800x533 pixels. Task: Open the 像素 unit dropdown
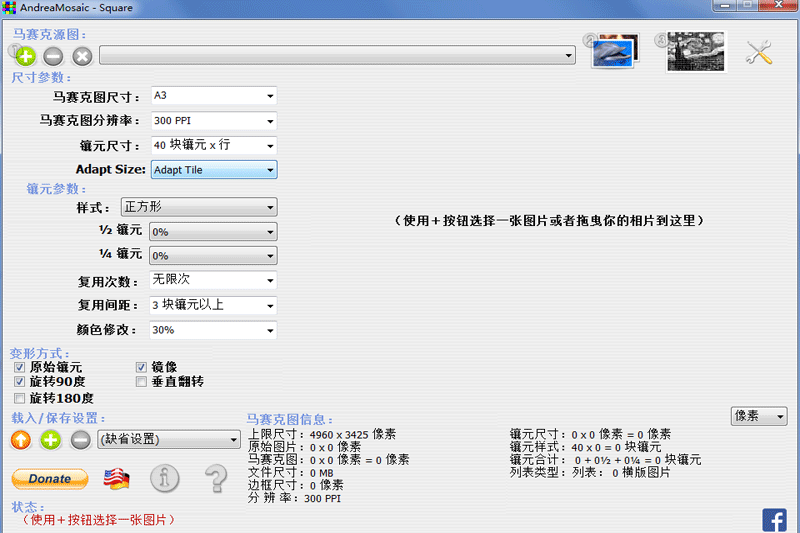759,416
